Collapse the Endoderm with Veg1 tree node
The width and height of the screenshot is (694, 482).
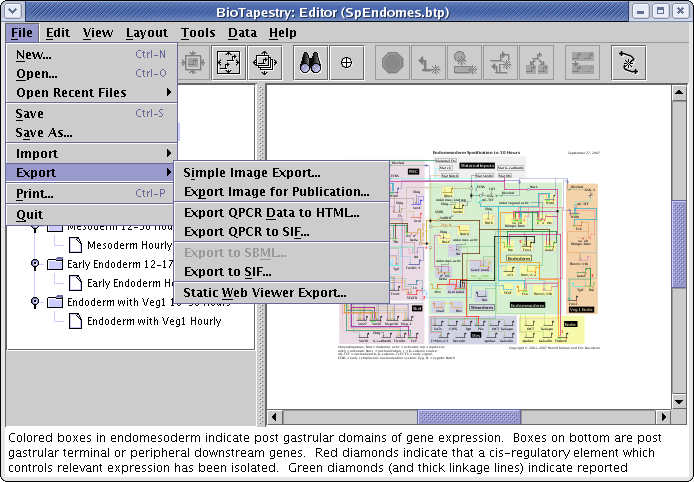click(35, 301)
